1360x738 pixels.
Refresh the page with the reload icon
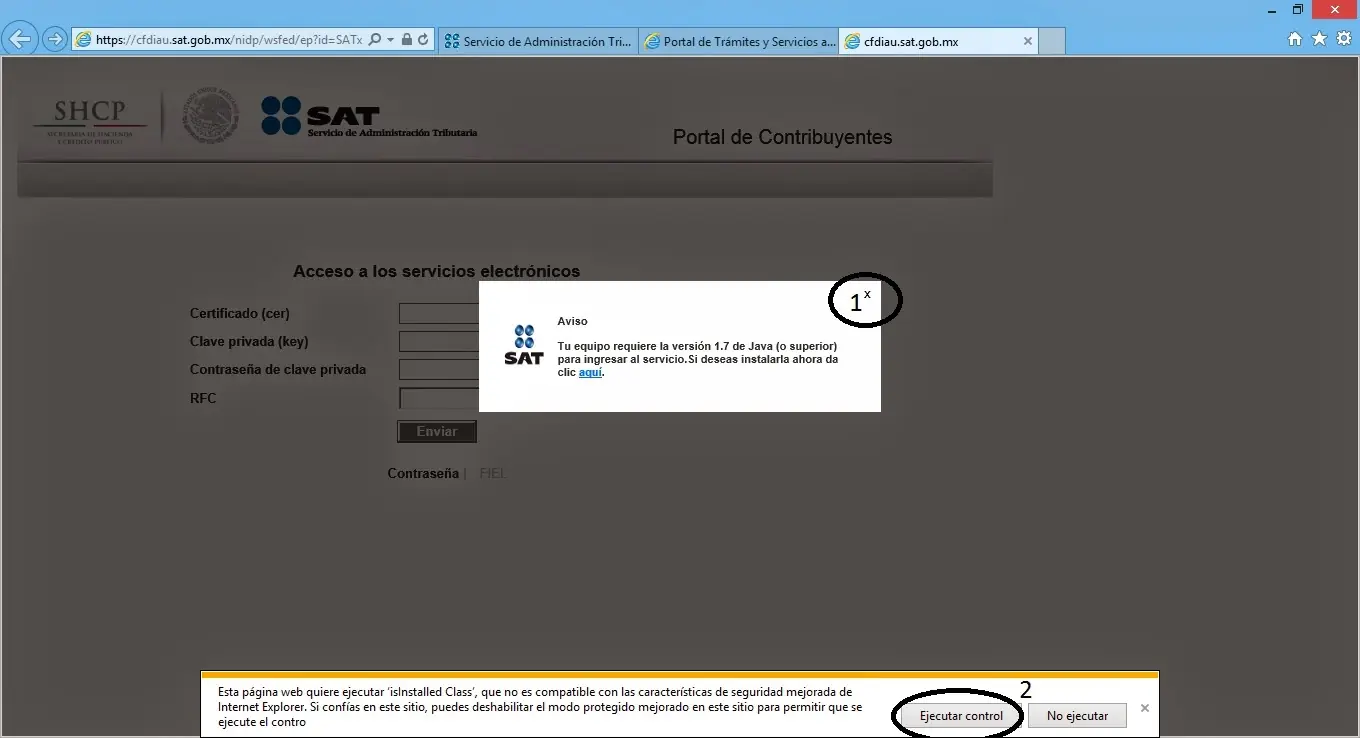[x=423, y=41]
